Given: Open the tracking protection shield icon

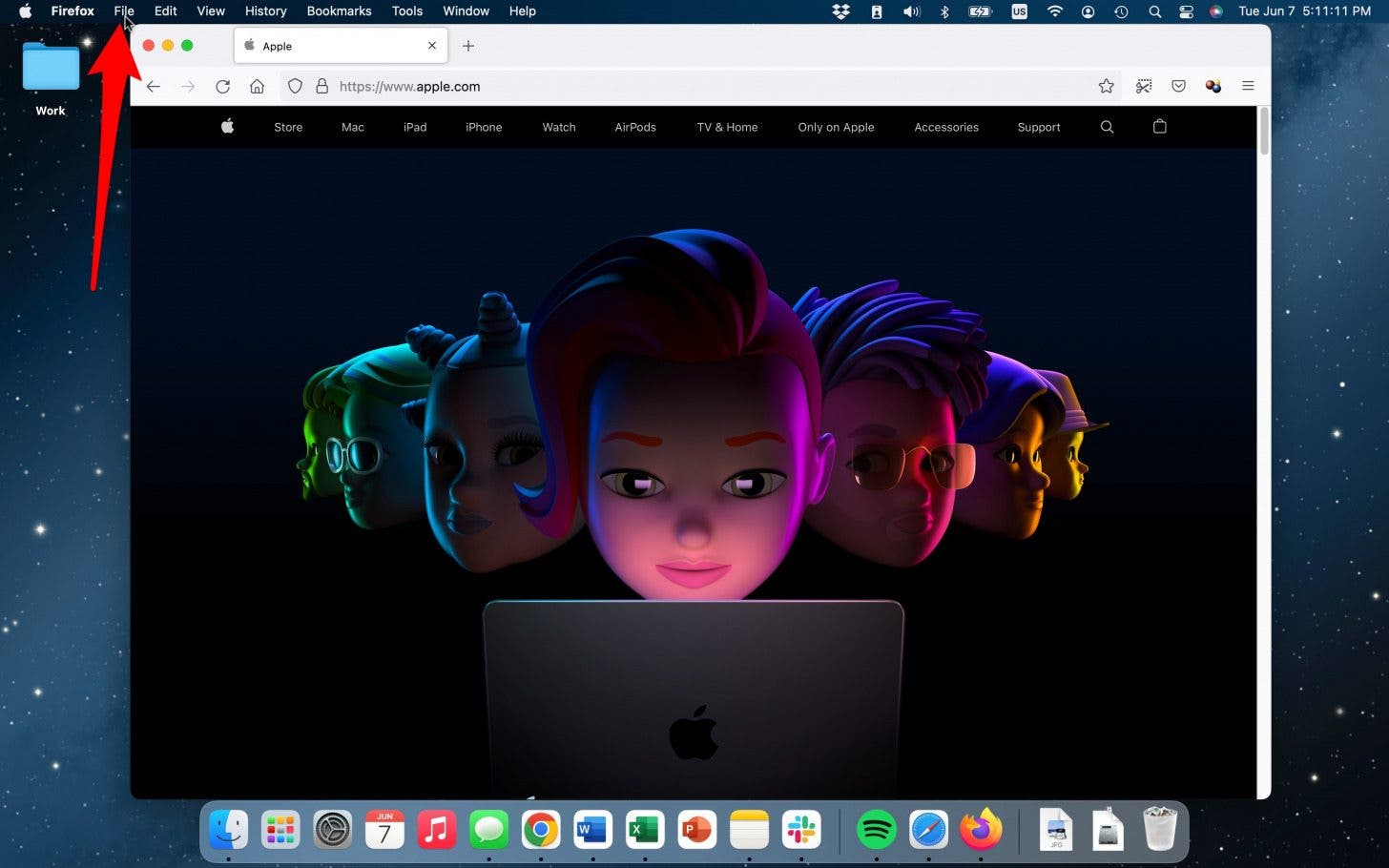Looking at the screenshot, I should [295, 86].
